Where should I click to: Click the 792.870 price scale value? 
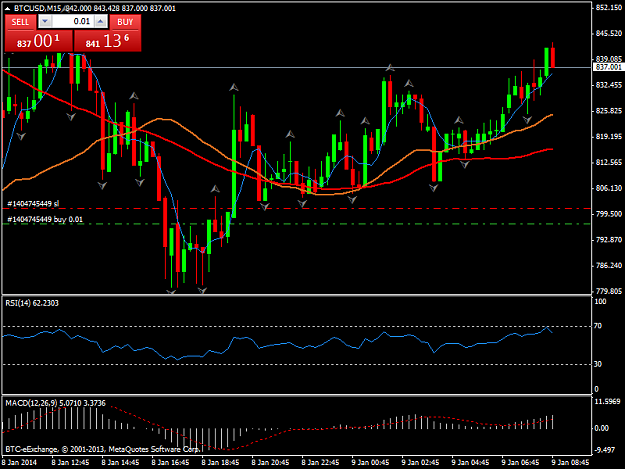pyautogui.click(x=609, y=240)
